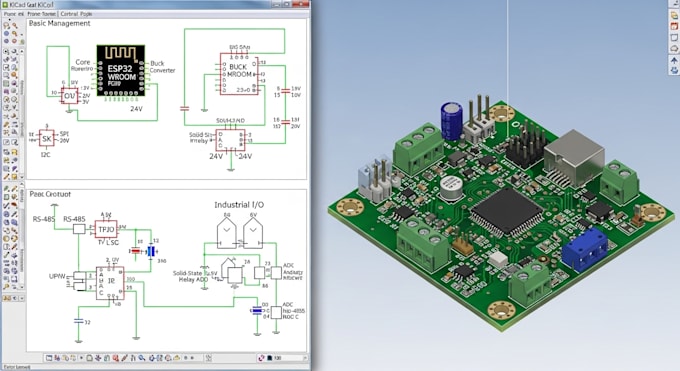
Task: Click the polygon outline icon in right toolbar
Action: click(x=674, y=49)
